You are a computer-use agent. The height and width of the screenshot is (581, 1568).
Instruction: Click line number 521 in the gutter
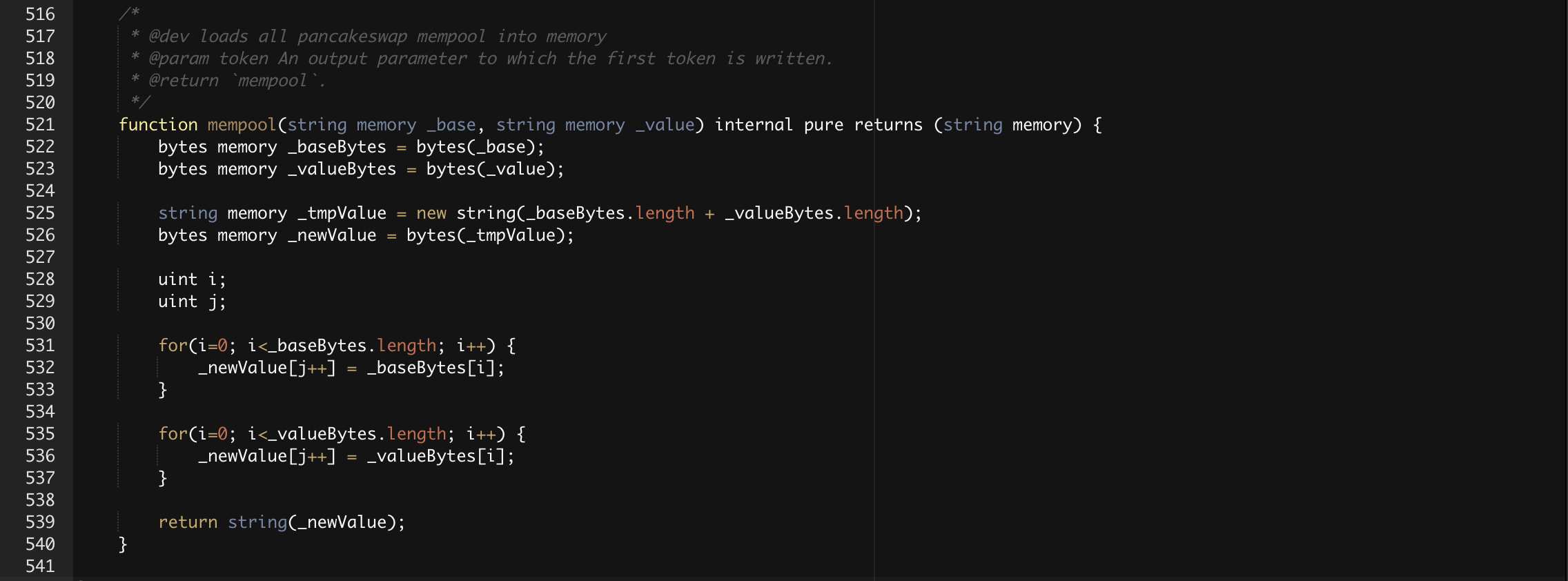[40, 124]
